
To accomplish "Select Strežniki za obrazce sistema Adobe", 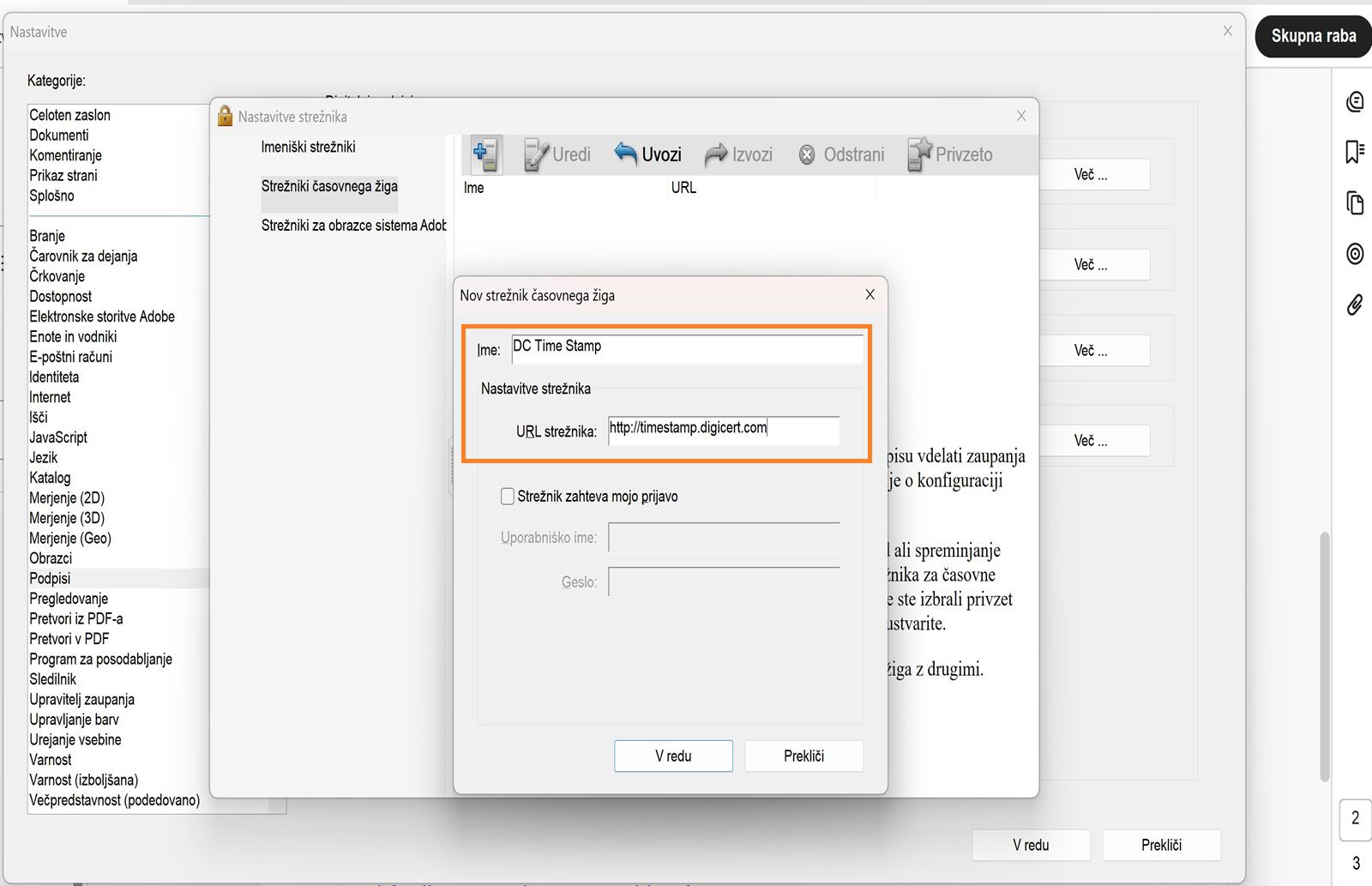I will (x=353, y=226).
